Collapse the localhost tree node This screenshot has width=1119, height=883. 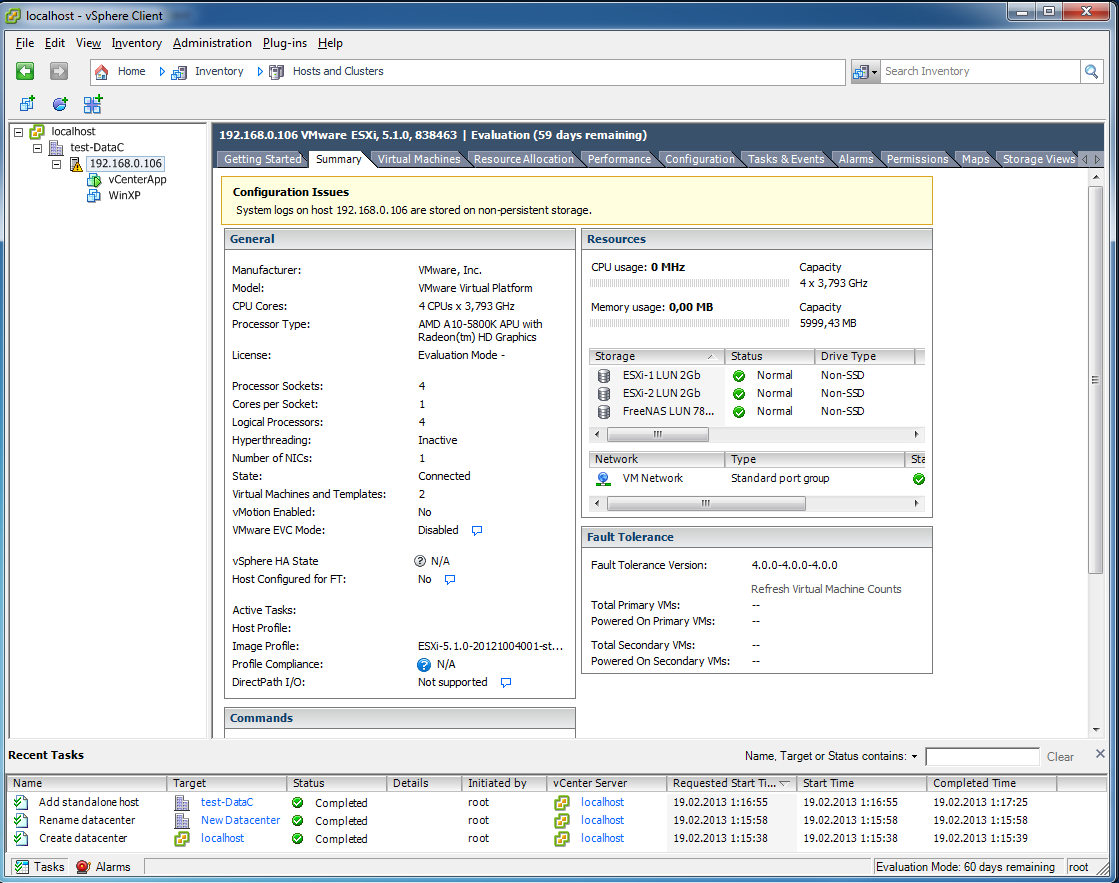19,132
